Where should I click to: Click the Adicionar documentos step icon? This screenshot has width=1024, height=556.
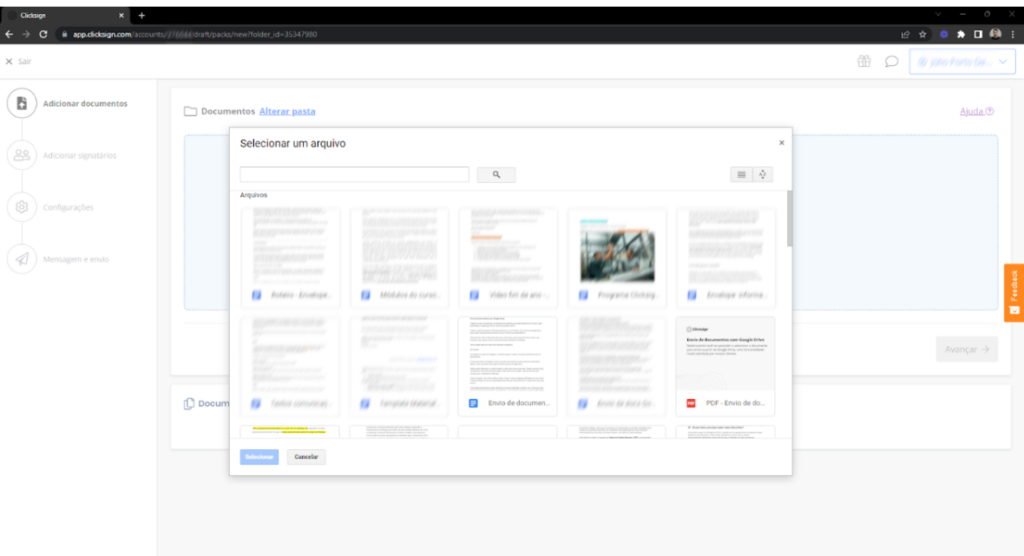pos(22,103)
